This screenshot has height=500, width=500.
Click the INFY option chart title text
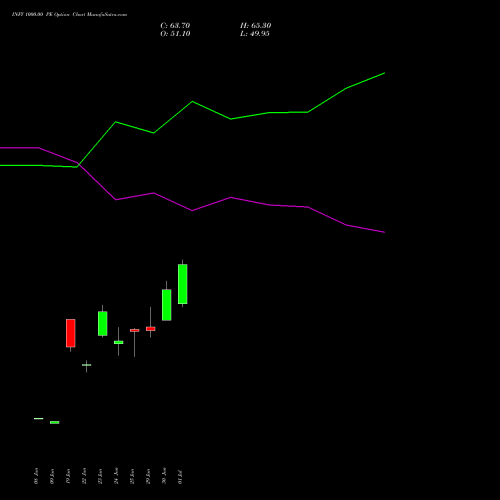[69, 15]
